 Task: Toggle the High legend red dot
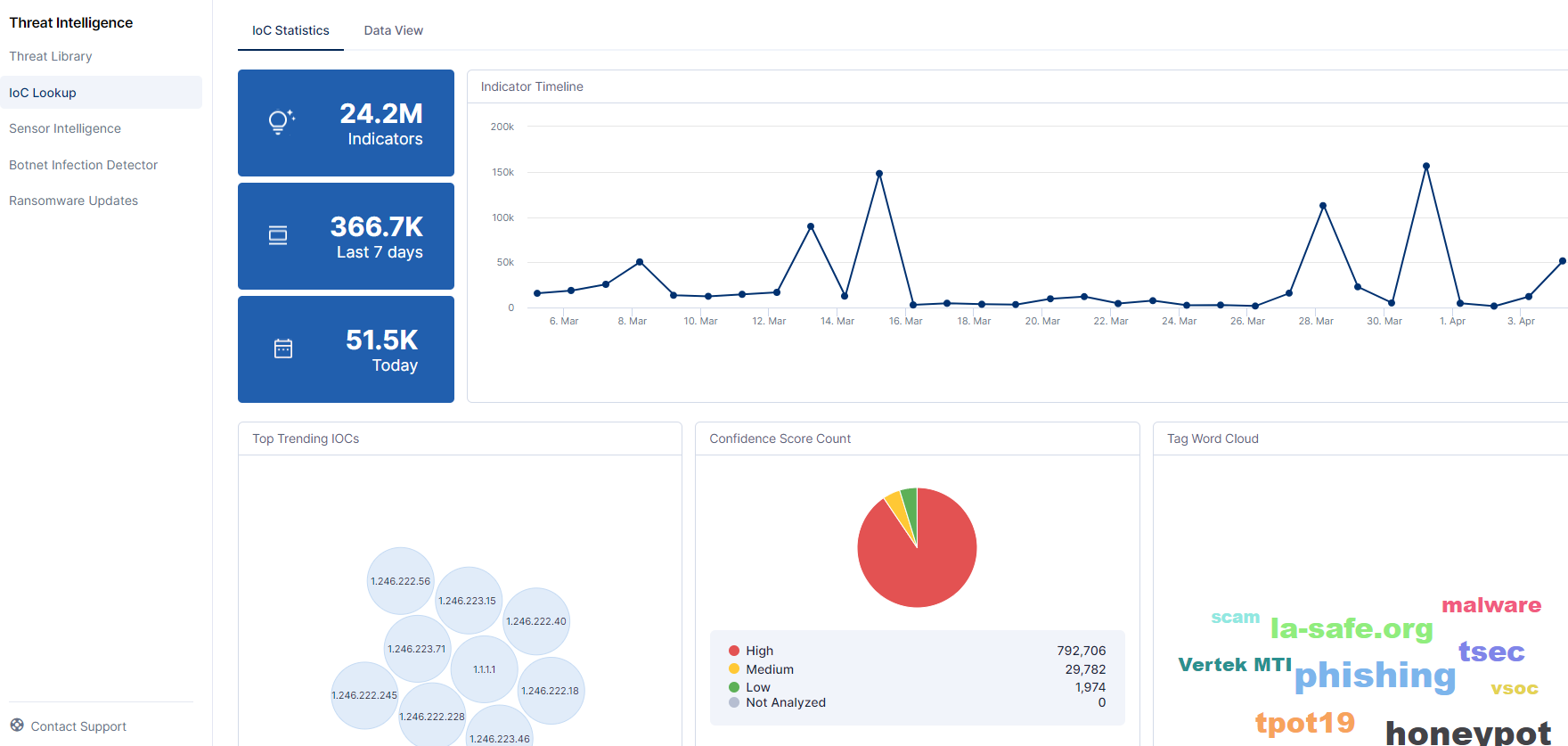(734, 651)
